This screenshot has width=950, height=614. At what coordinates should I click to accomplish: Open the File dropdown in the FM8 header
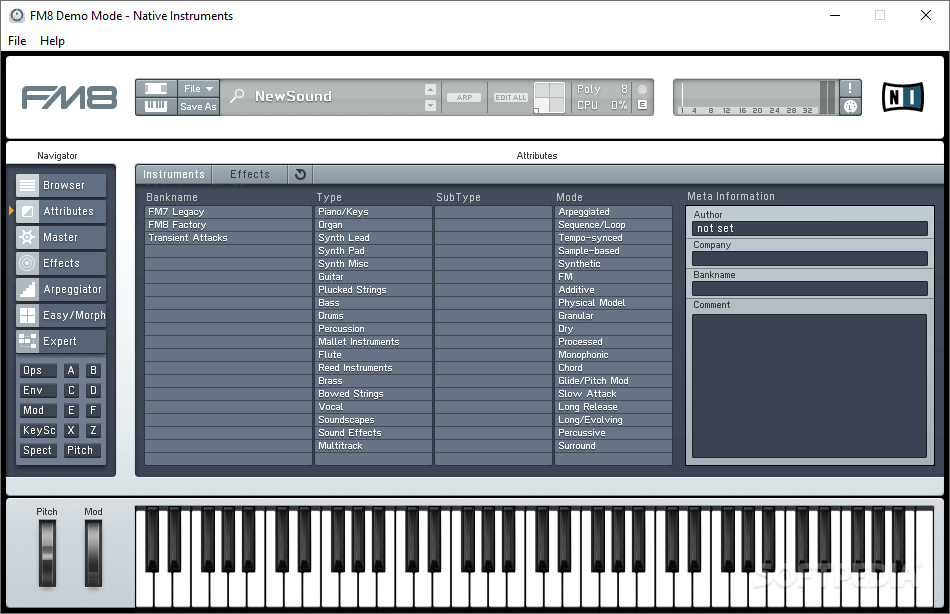[199, 88]
